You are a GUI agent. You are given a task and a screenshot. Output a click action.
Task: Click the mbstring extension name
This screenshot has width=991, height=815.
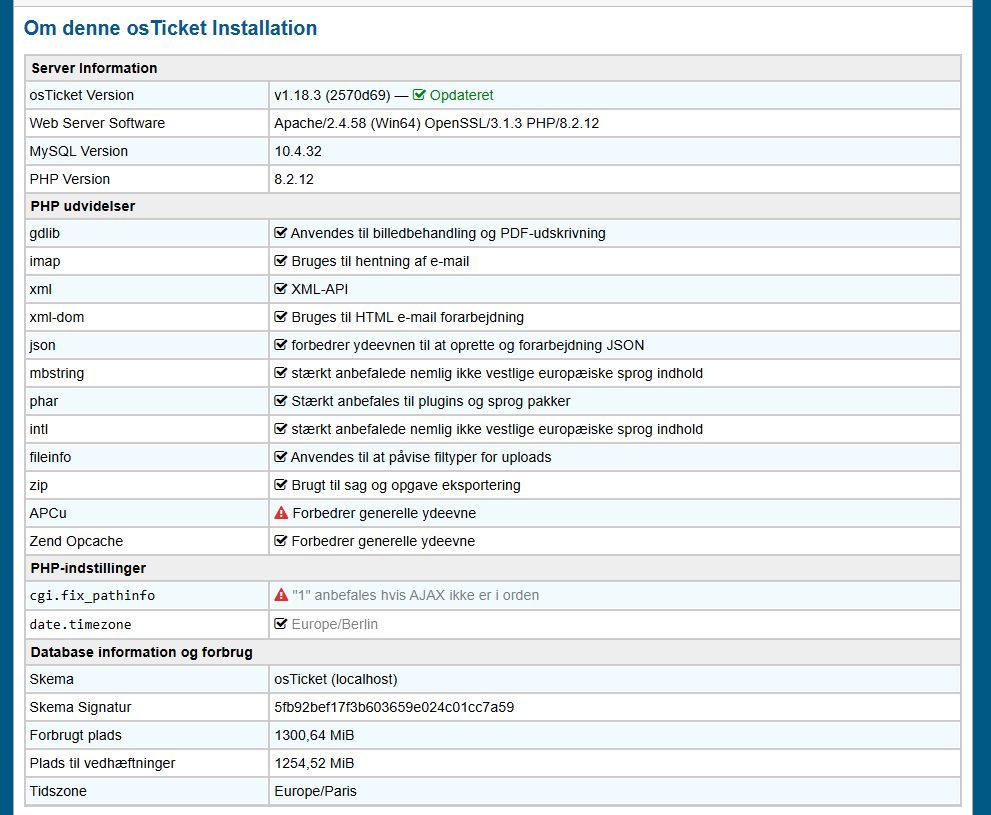(56, 373)
